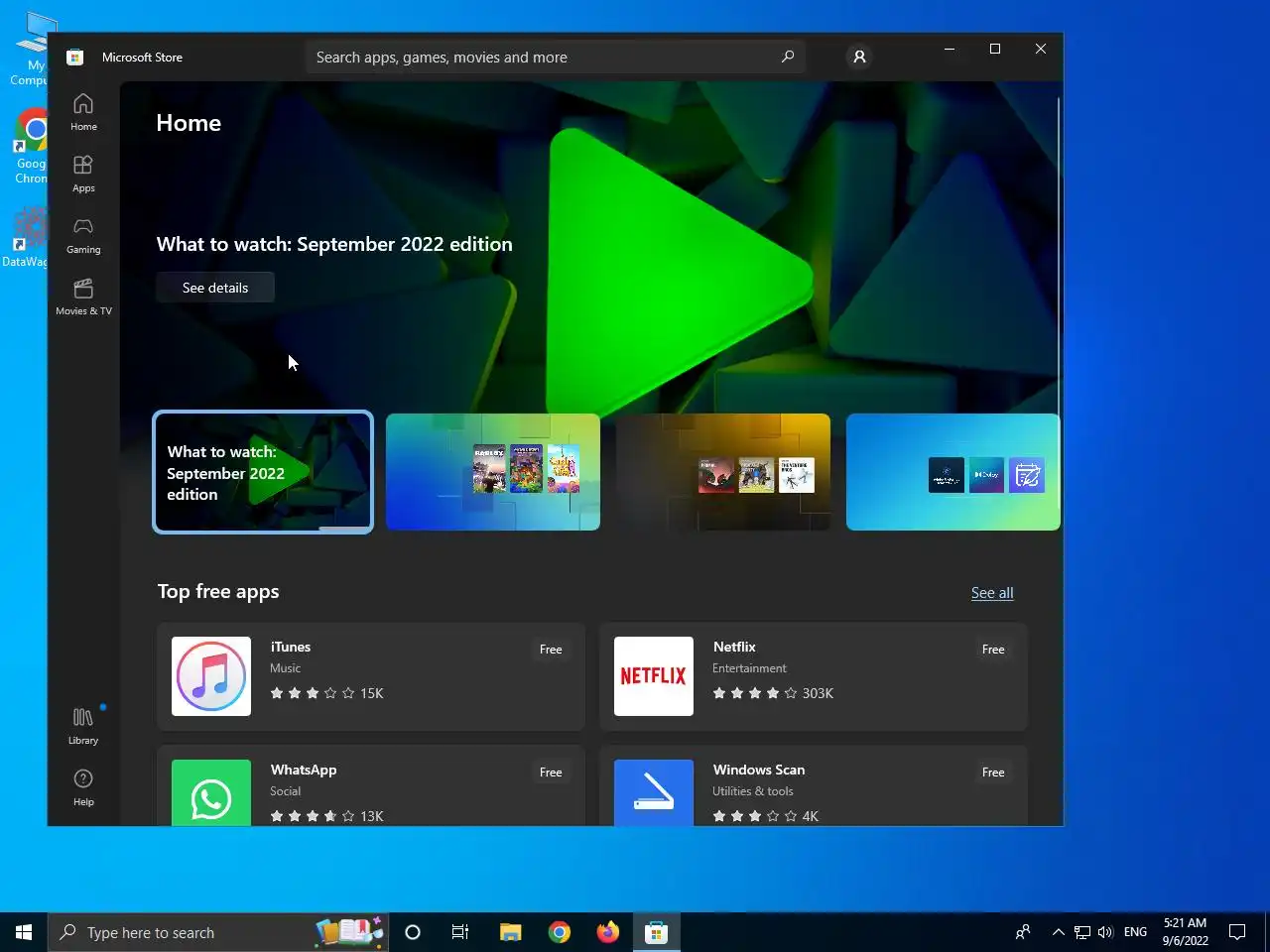The width and height of the screenshot is (1270, 952).
Task: Click the Netflix app icon
Action: pos(654,676)
